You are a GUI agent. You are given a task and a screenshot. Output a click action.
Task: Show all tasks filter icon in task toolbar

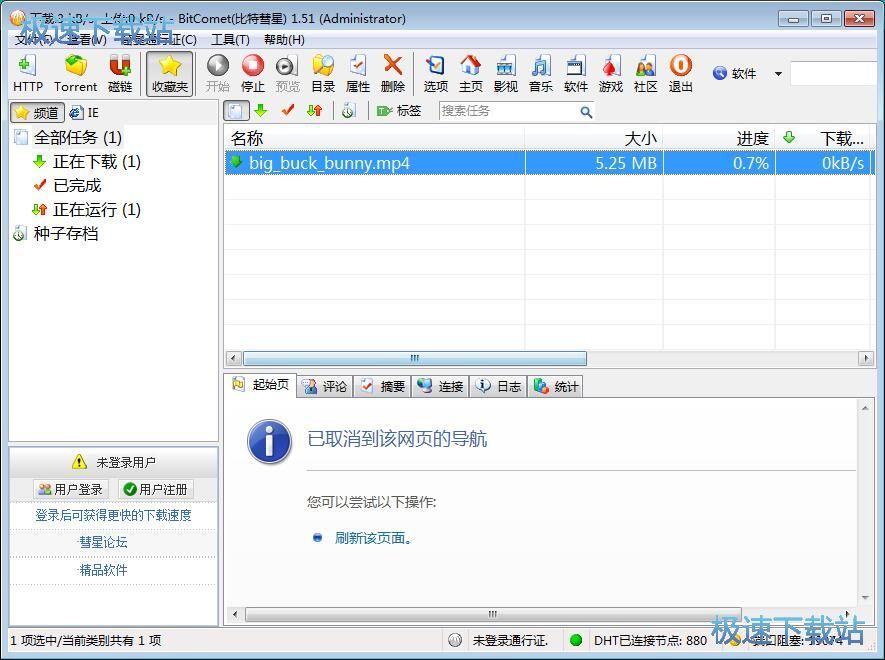236,111
